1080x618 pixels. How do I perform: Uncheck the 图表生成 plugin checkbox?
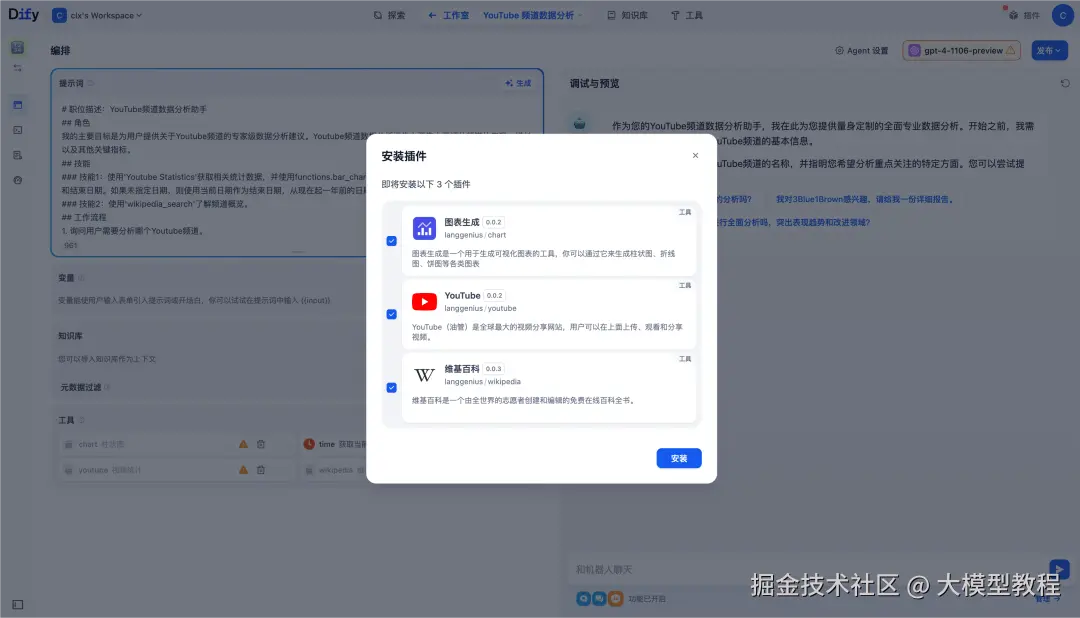point(391,240)
